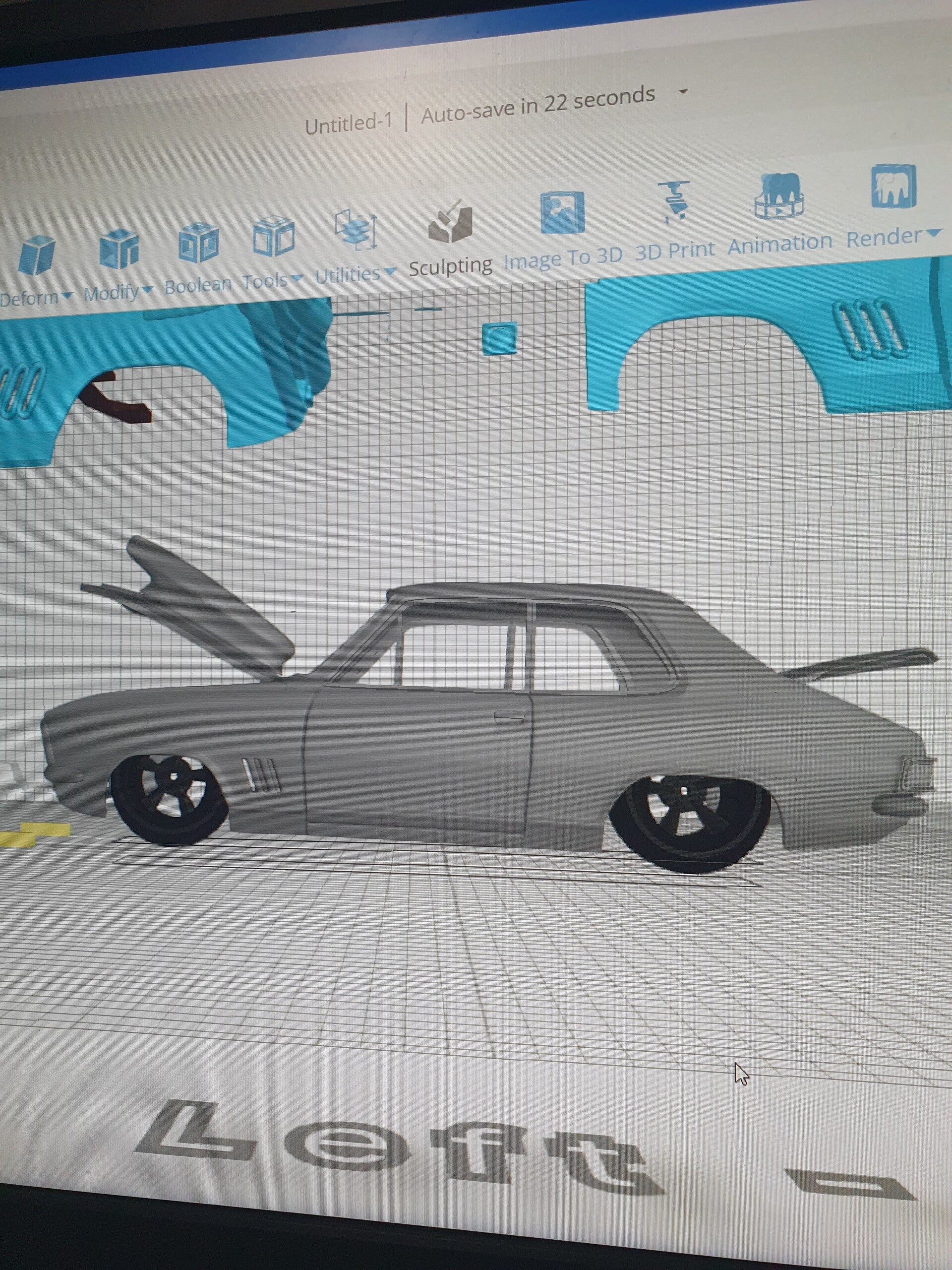Viewport: 952px width, 1270px height.
Task: Click the Boolean tool icon
Action: (198, 242)
